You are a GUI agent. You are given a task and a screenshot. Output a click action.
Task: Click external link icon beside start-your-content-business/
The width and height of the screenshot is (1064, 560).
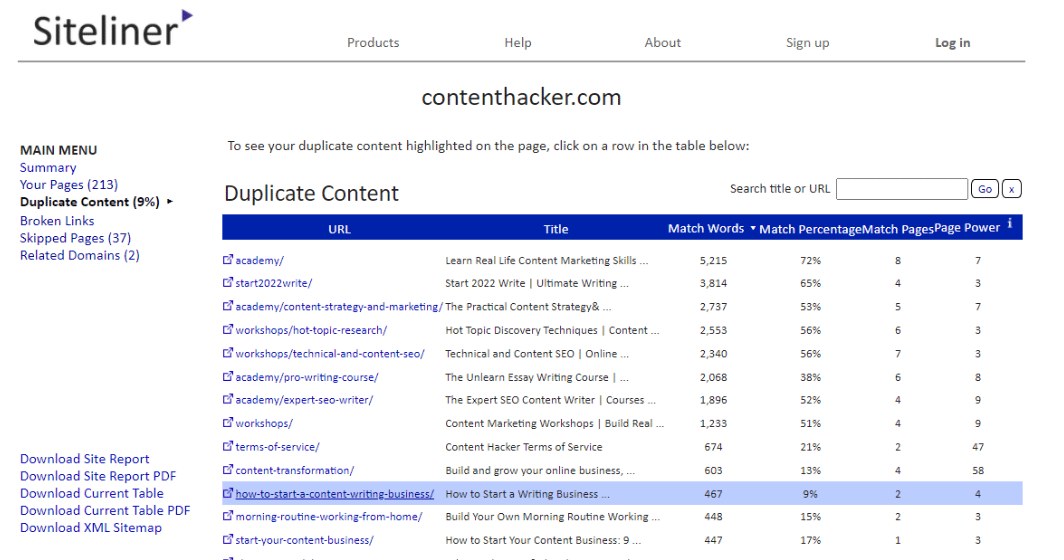tap(228, 540)
